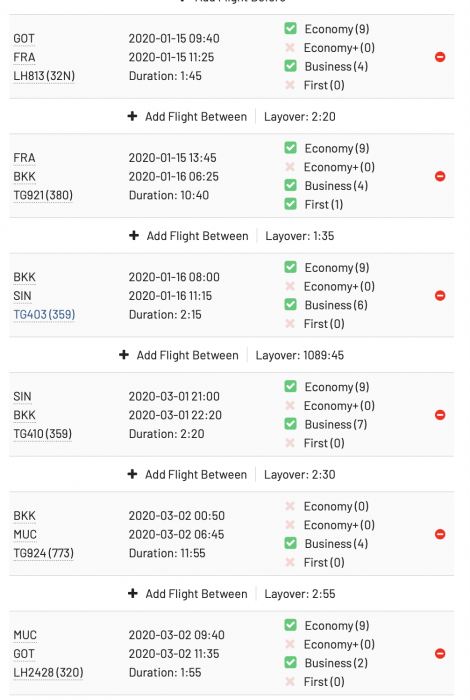The width and height of the screenshot is (470, 700).
Task: Remove the GOT to FRA flight LH813
Action: [x=440, y=57]
